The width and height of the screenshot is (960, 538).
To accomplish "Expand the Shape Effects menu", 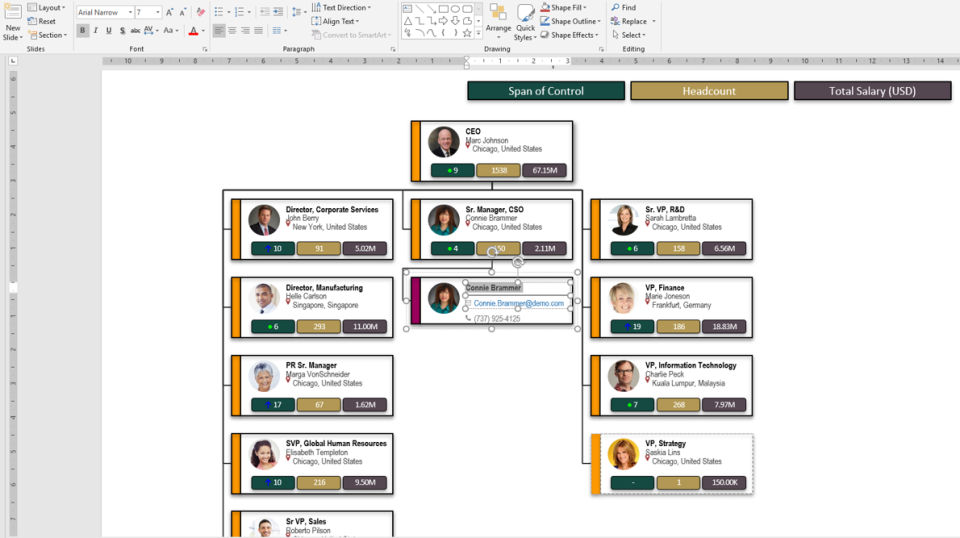I will pos(569,35).
